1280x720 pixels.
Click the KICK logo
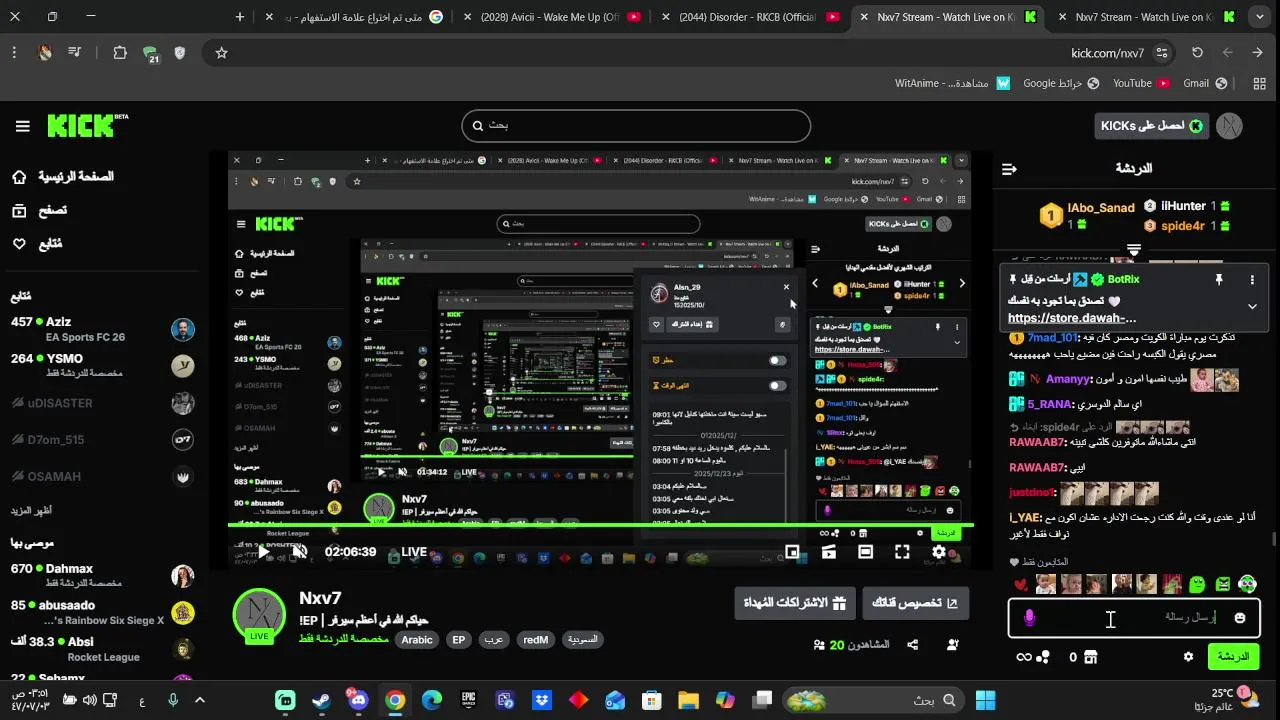(x=88, y=125)
